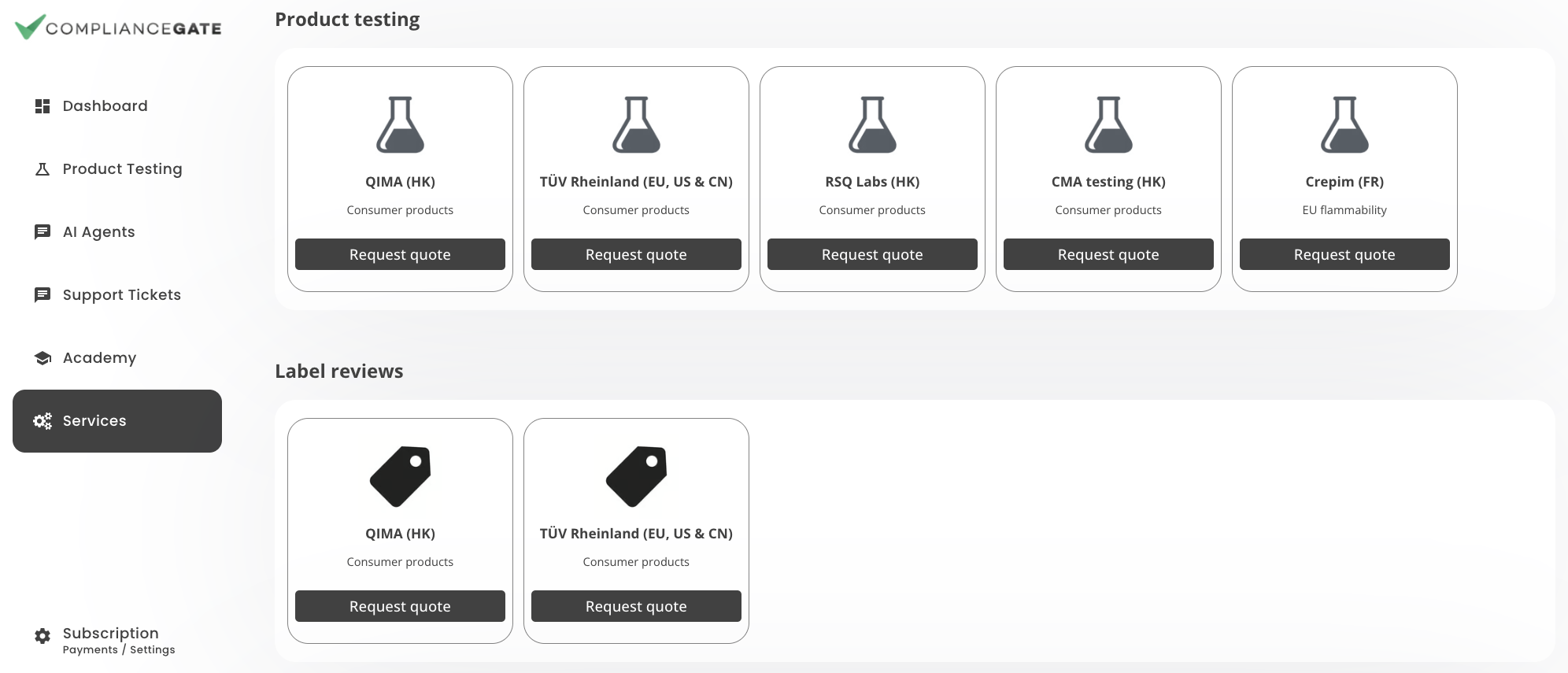Click the Crepim (FR) flask icon
Screen dimensions: 1568x673
(1344, 124)
